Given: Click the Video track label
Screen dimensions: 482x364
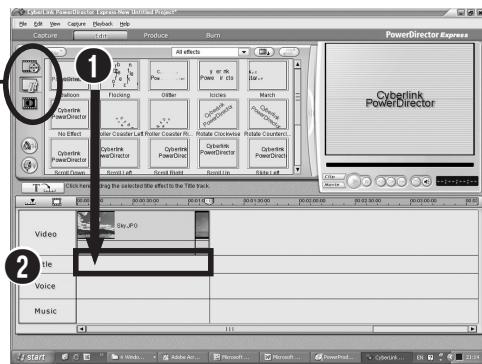Looking at the screenshot, I should click(46, 234).
